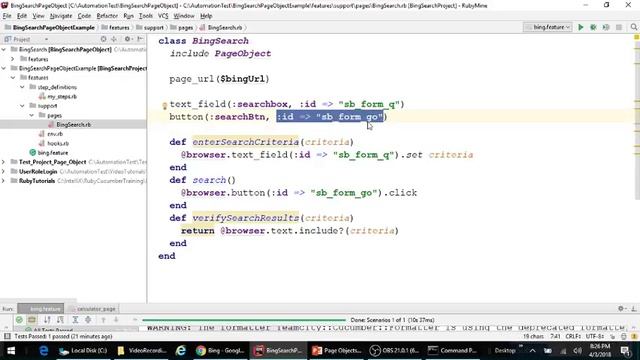Click the support breadcrumb in the navigation bar

tap(149, 28)
